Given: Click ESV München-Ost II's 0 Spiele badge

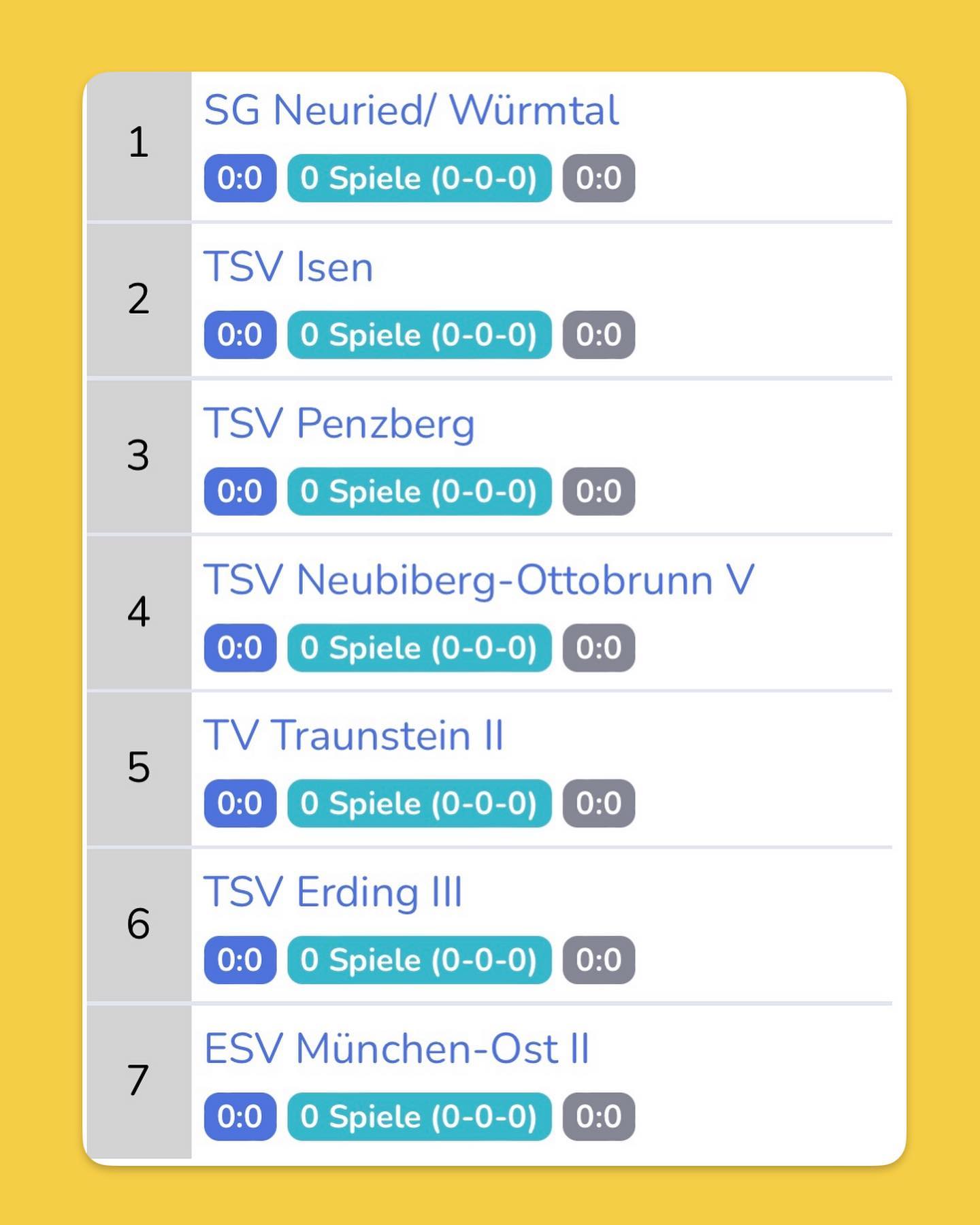Looking at the screenshot, I should (419, 1117).
